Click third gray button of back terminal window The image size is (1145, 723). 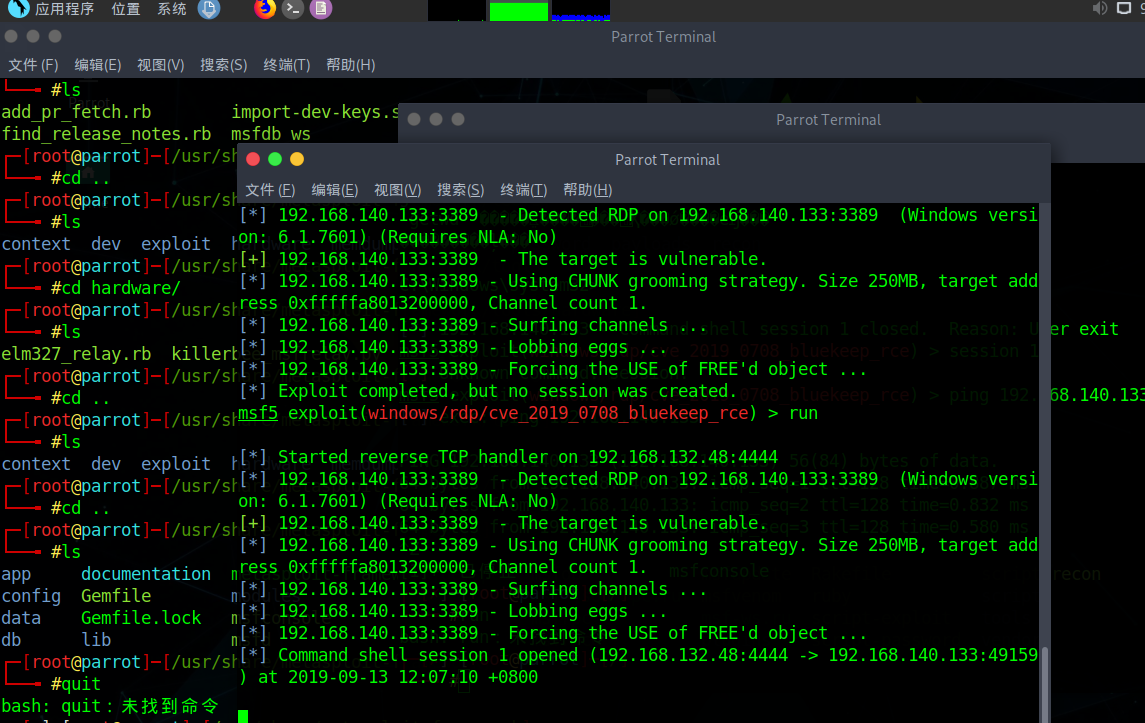(55, 36)
